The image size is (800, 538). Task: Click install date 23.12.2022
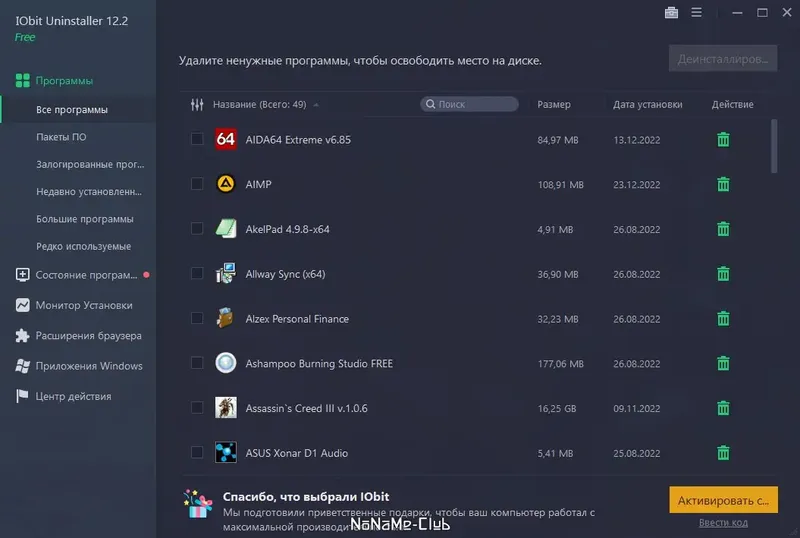(636, 184)
